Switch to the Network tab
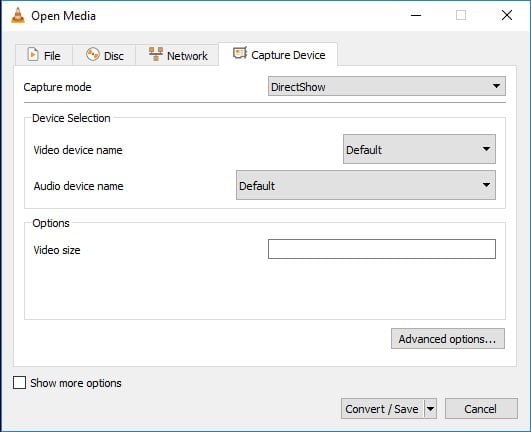This screenshot has width=531, height=432. coord(177,55)
